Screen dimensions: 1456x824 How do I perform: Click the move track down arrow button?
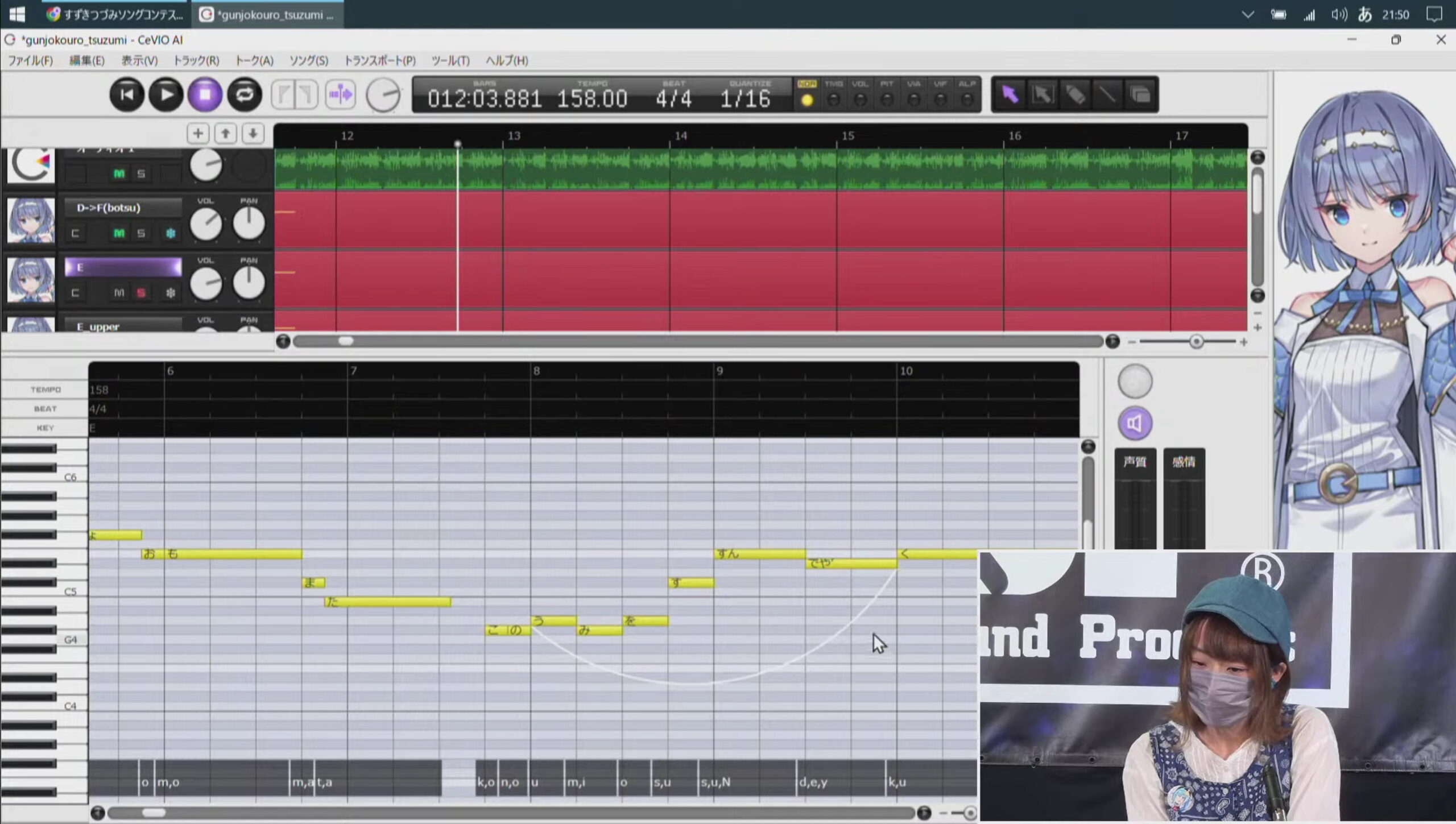(x=253, y=134)
